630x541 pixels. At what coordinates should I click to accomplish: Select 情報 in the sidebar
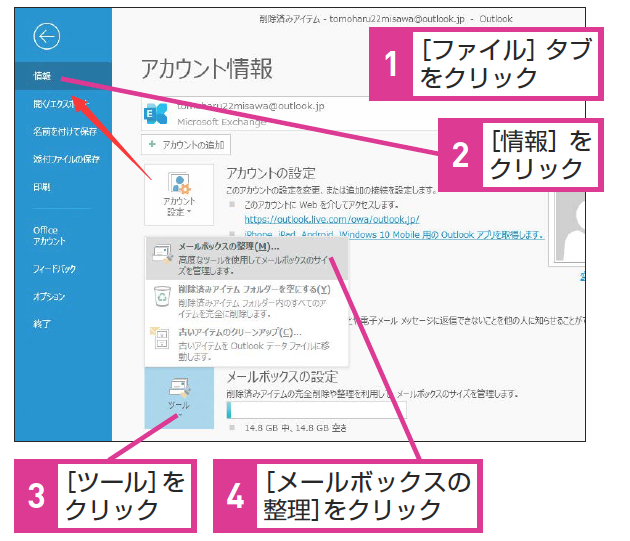pos(63,76)
